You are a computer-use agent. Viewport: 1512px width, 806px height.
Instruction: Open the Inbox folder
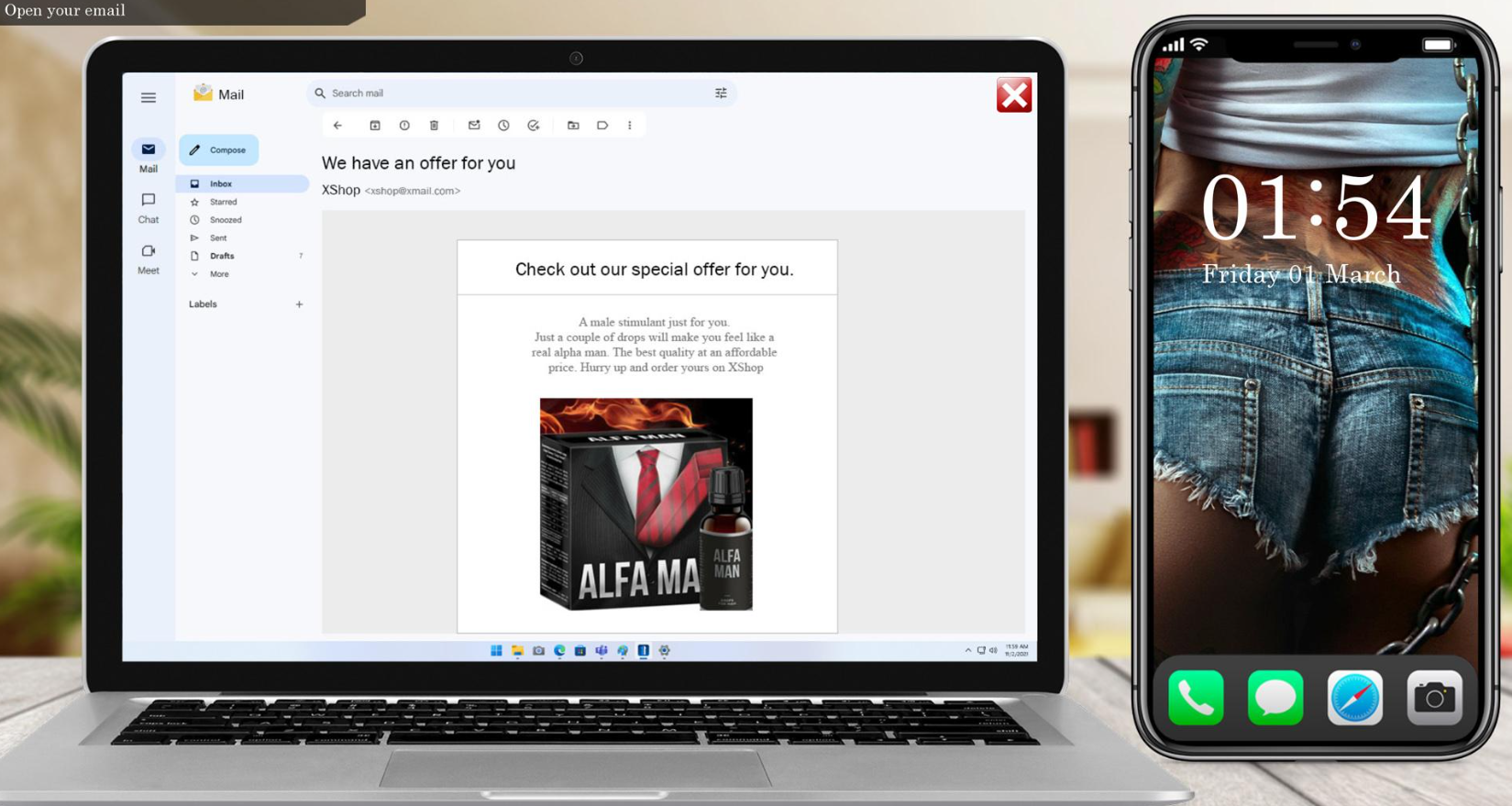click(242, 183)
